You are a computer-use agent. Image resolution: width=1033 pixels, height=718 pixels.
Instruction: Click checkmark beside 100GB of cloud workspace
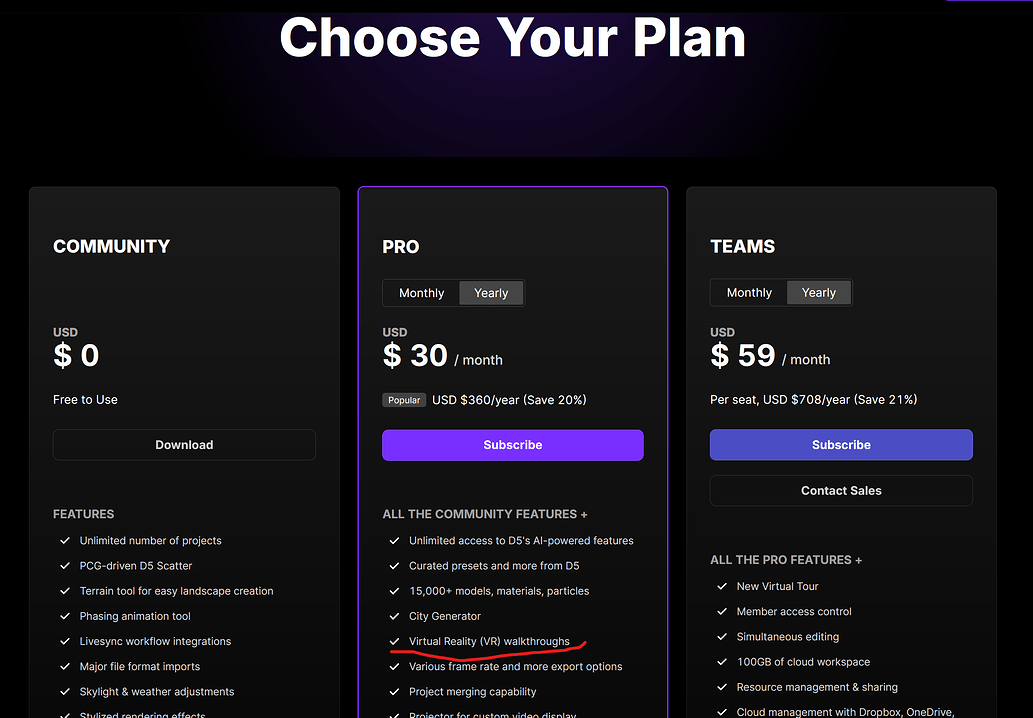722,662
